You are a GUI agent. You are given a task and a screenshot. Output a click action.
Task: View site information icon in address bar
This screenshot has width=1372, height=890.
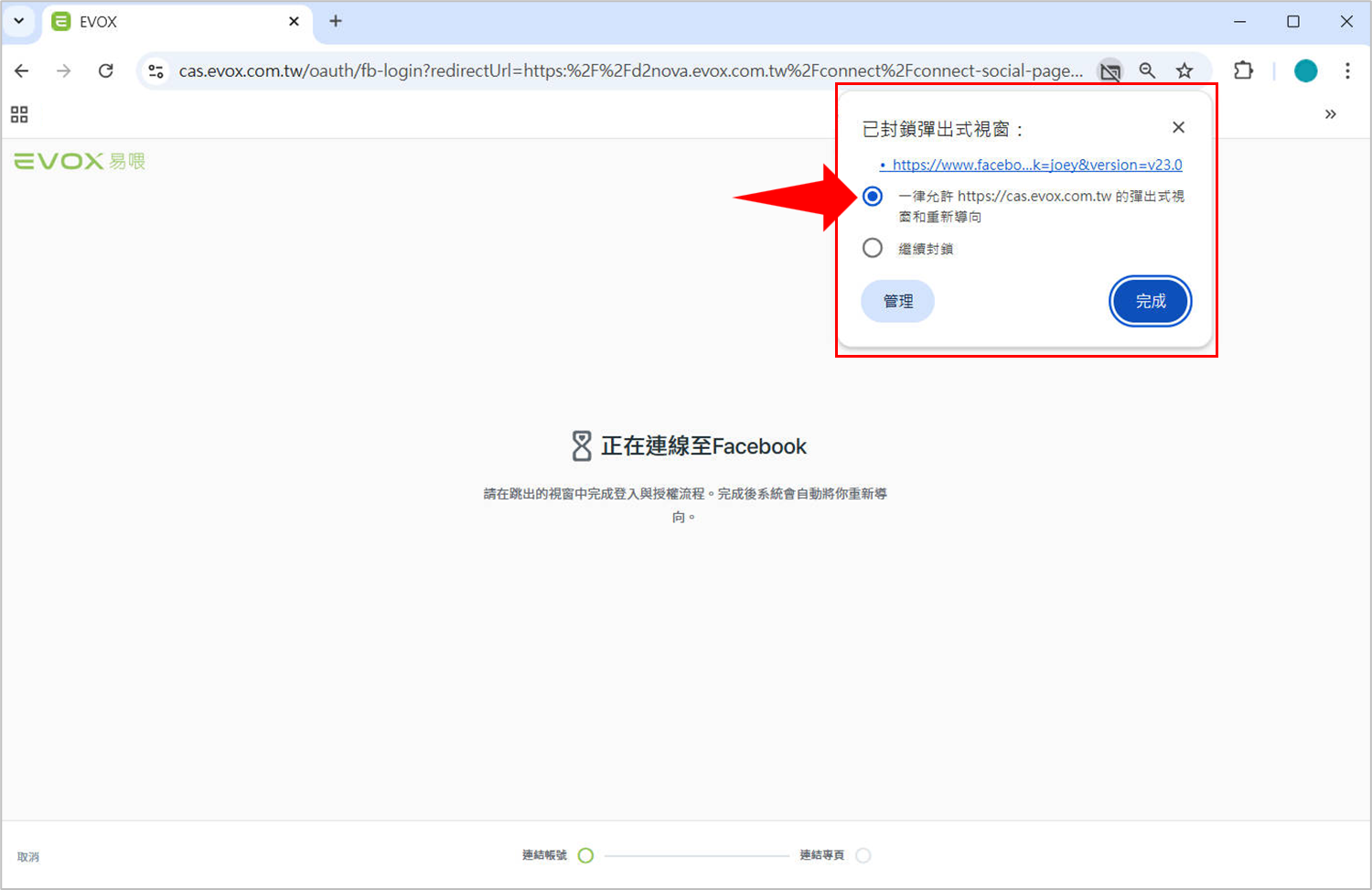click(155, 70)
